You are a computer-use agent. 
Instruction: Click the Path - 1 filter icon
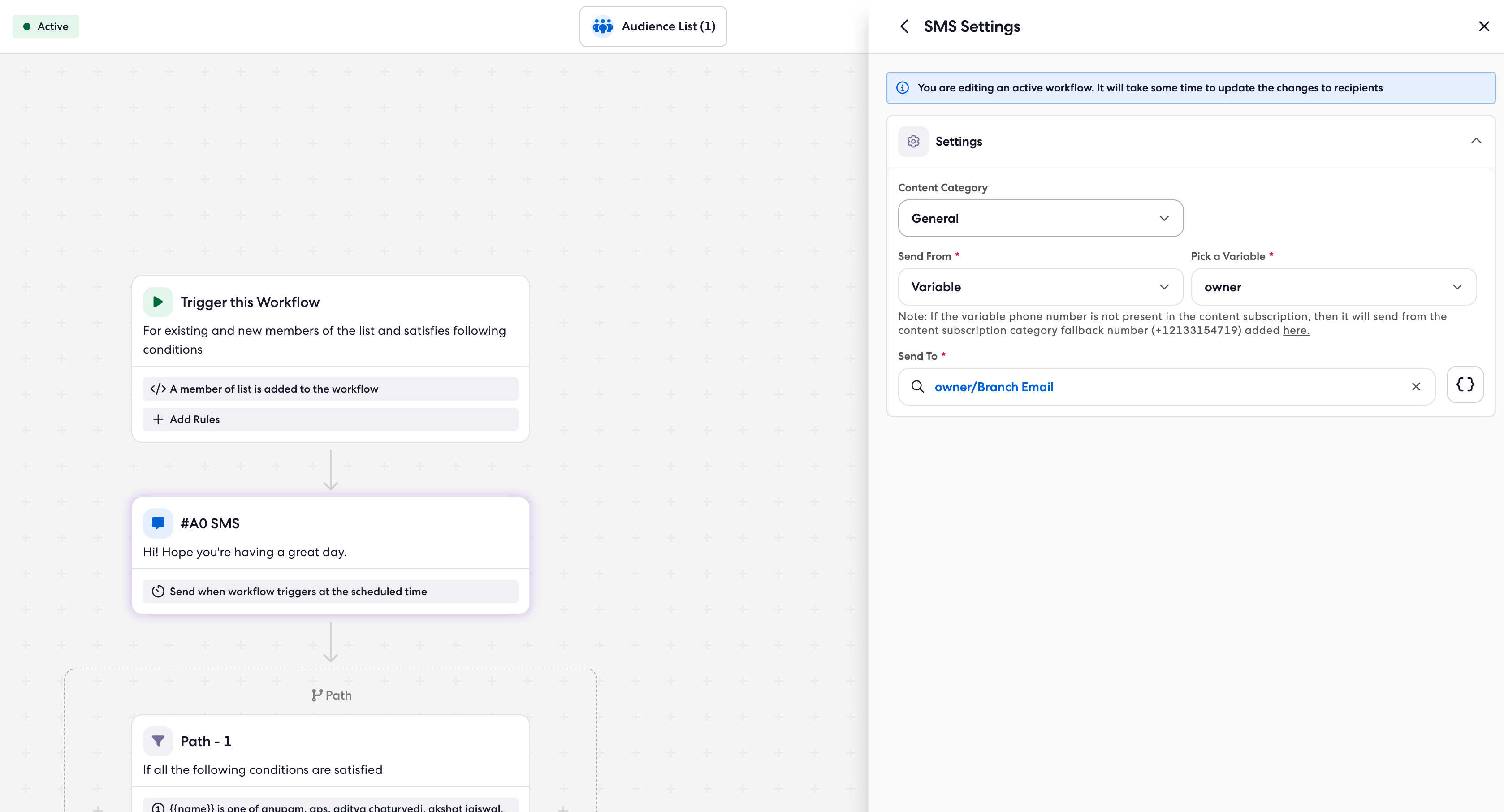tap(158, 741)
